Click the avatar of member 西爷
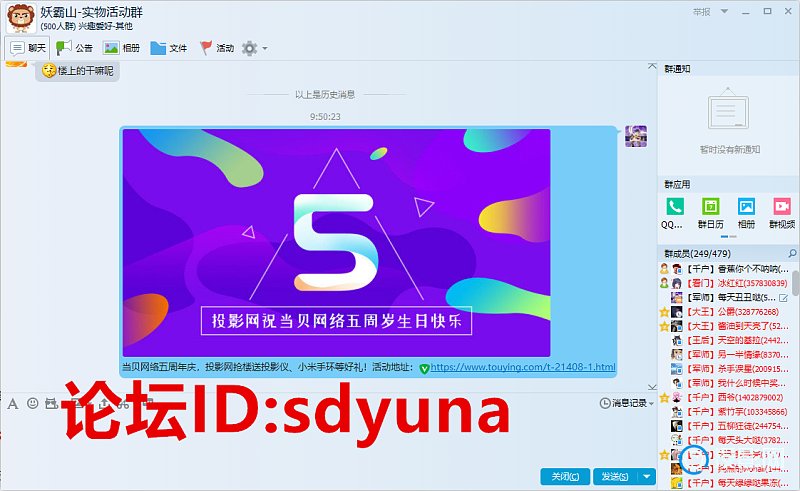 point(677,397)
